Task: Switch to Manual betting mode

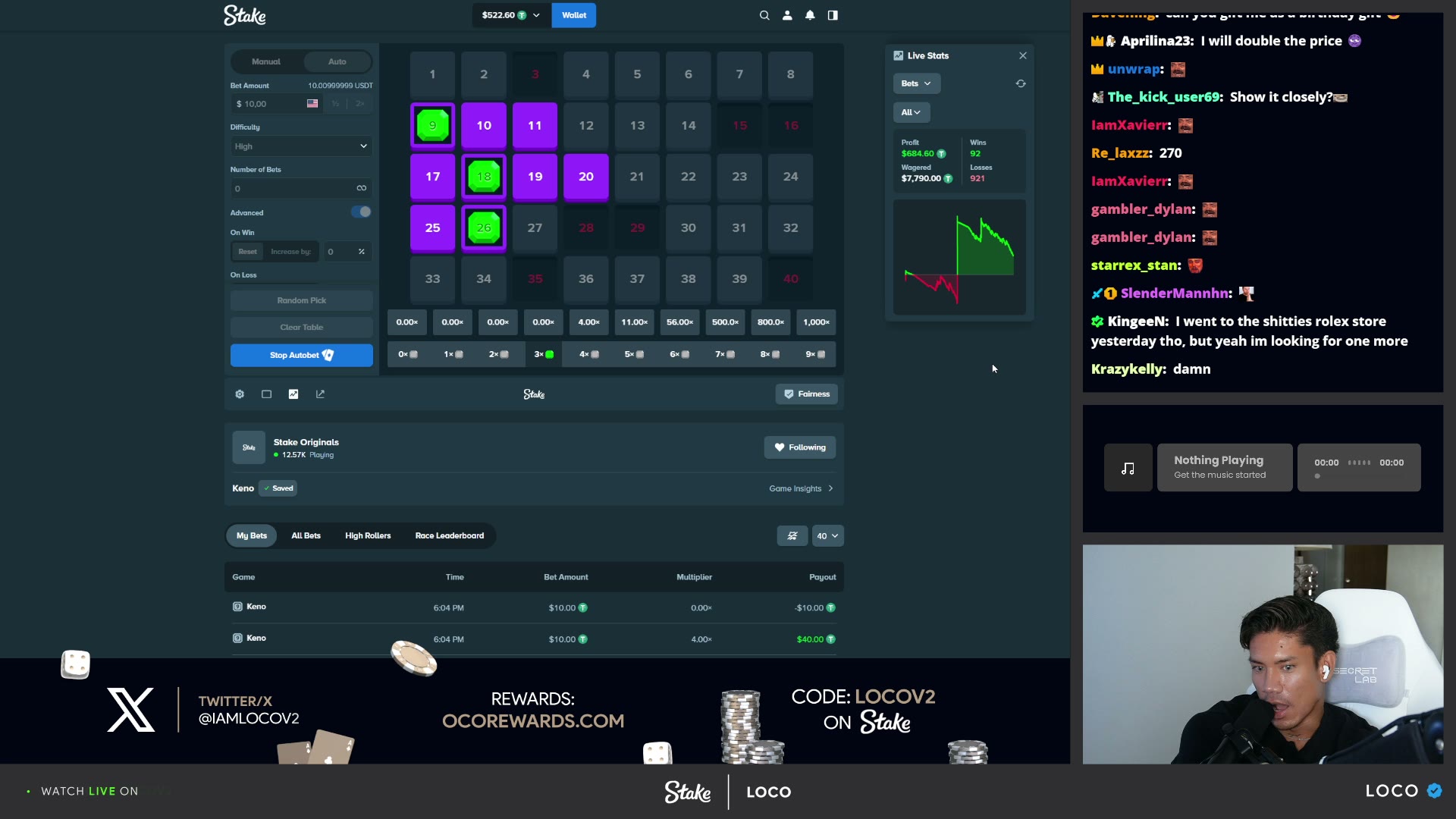Action: (266, 61)
